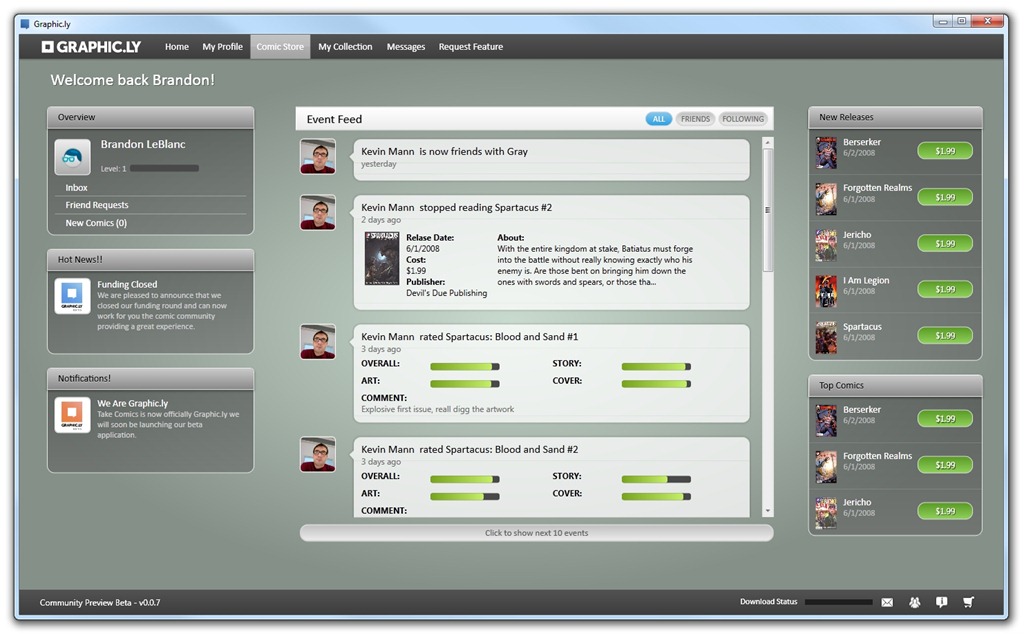Click 'Click to show next 10 events'

point(537,533)
